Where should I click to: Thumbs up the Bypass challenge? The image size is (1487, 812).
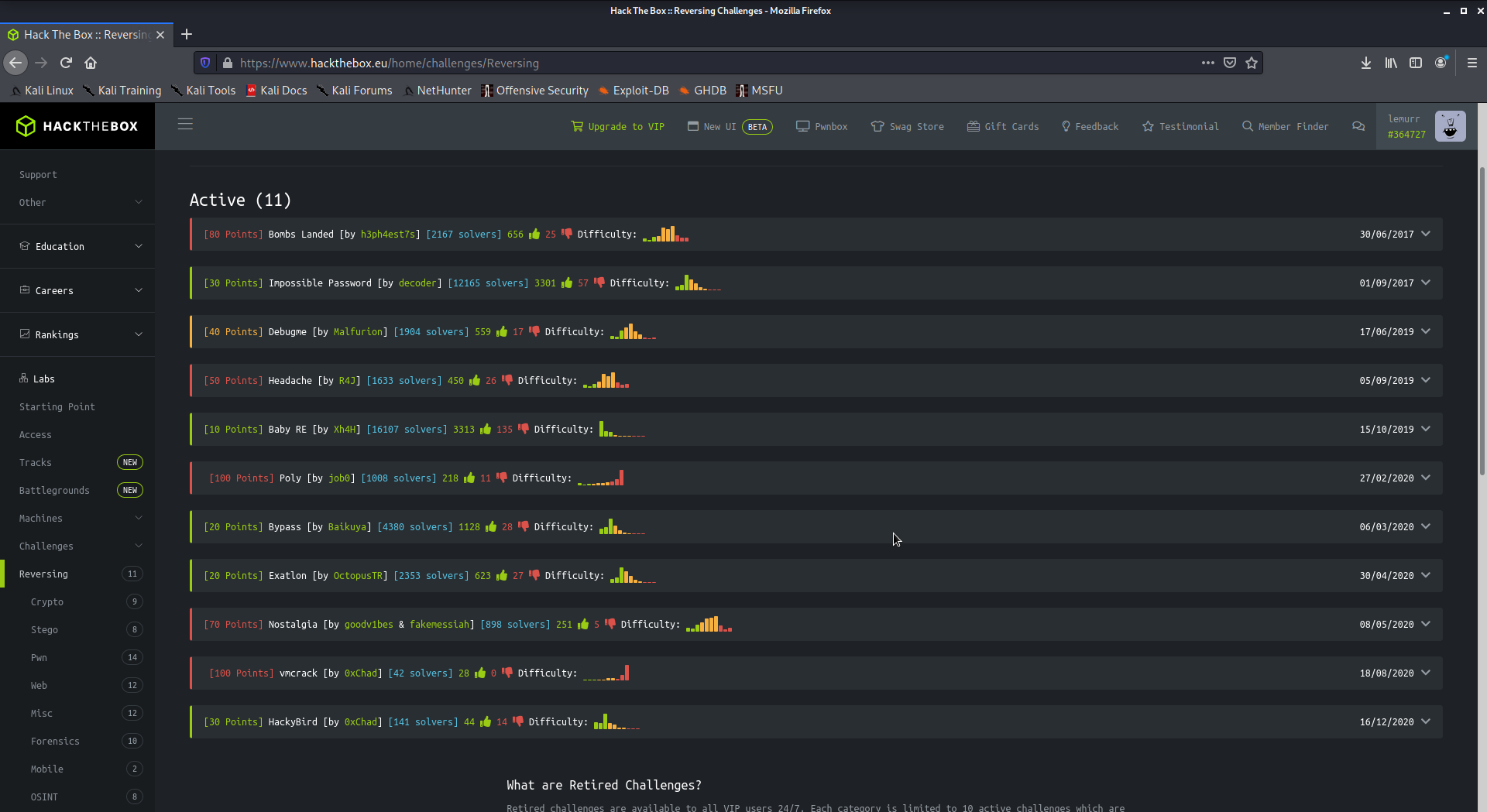click(491, 526)
